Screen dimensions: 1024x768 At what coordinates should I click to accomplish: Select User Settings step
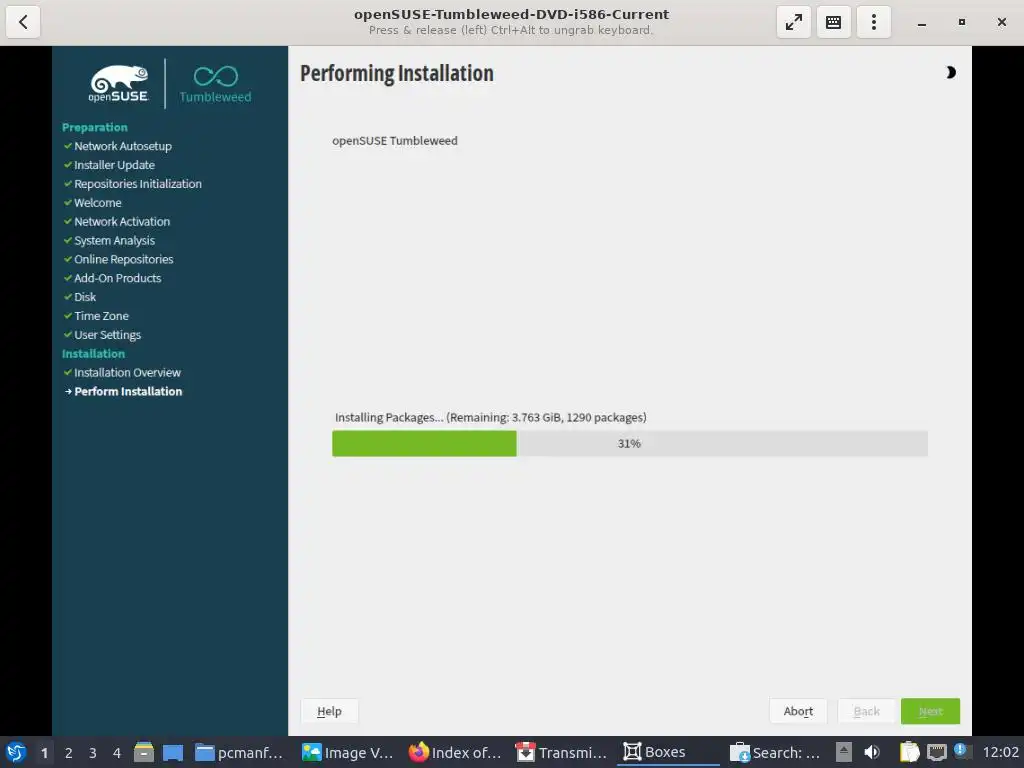click(x=107, y=335)
